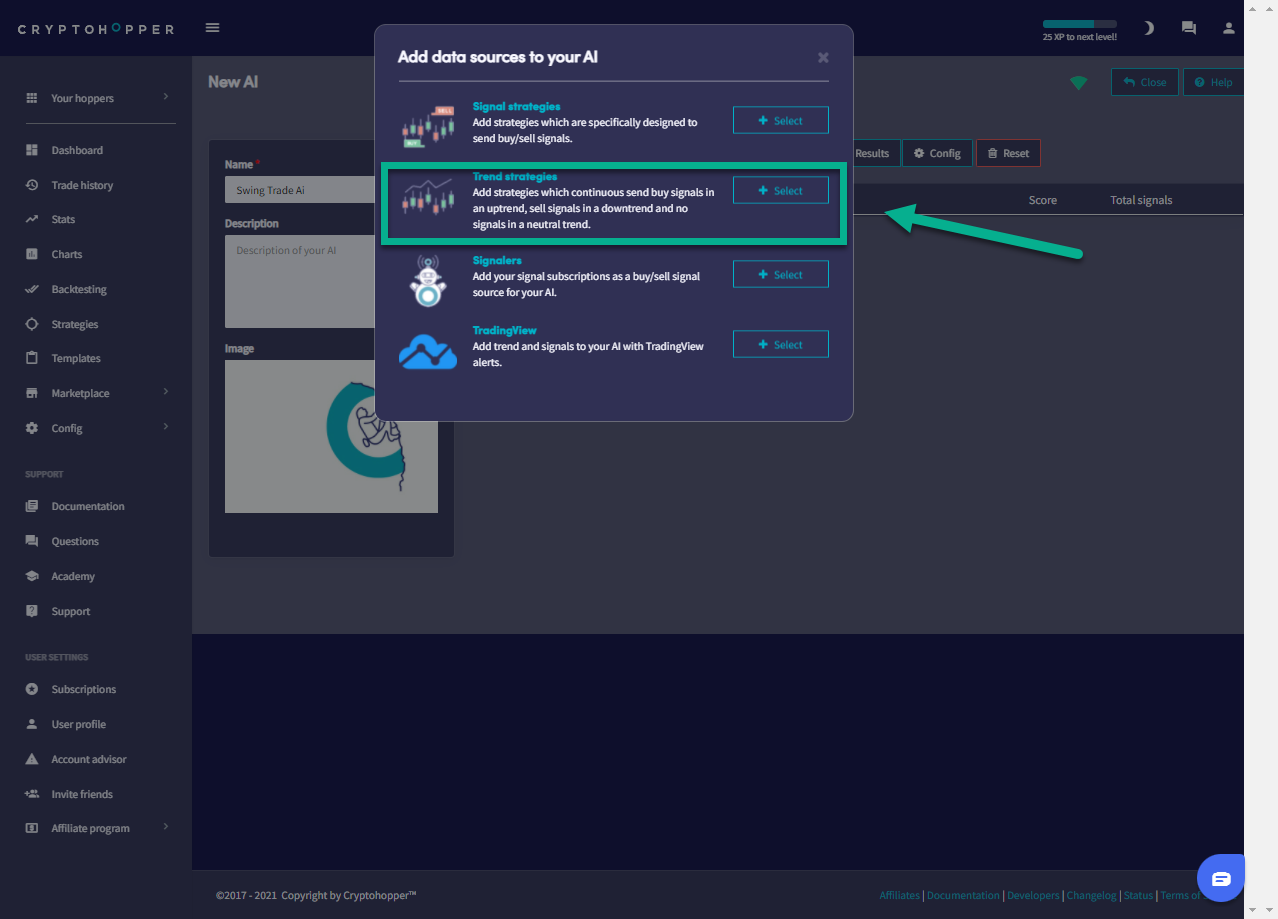
Task: Expand the Config sidebar submenu
Action: (x=96, y=428)
